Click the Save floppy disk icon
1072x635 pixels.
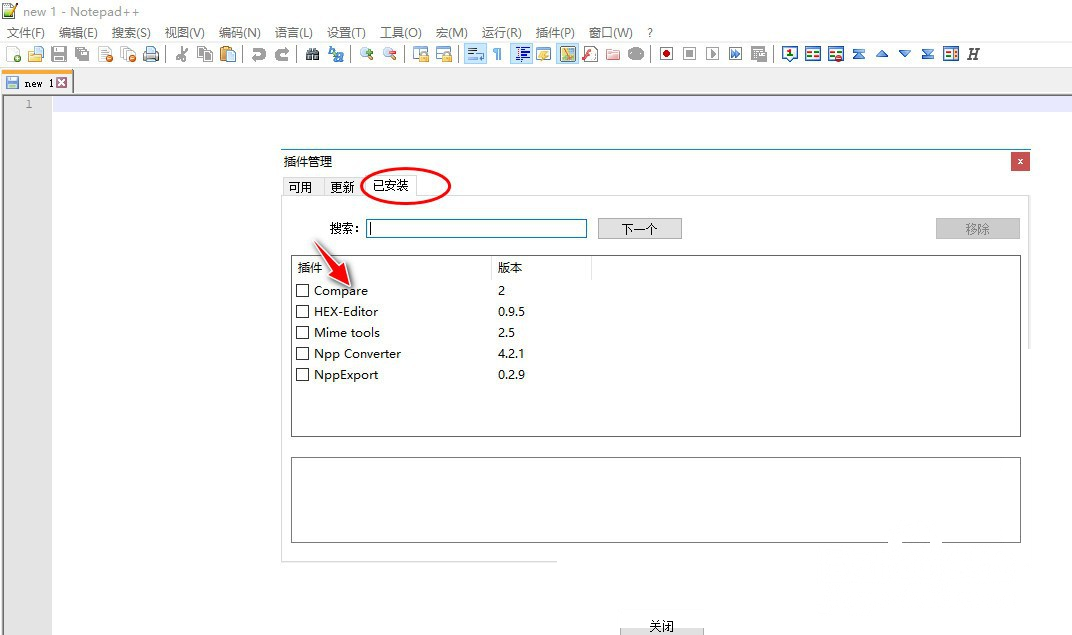pos(59,54)
